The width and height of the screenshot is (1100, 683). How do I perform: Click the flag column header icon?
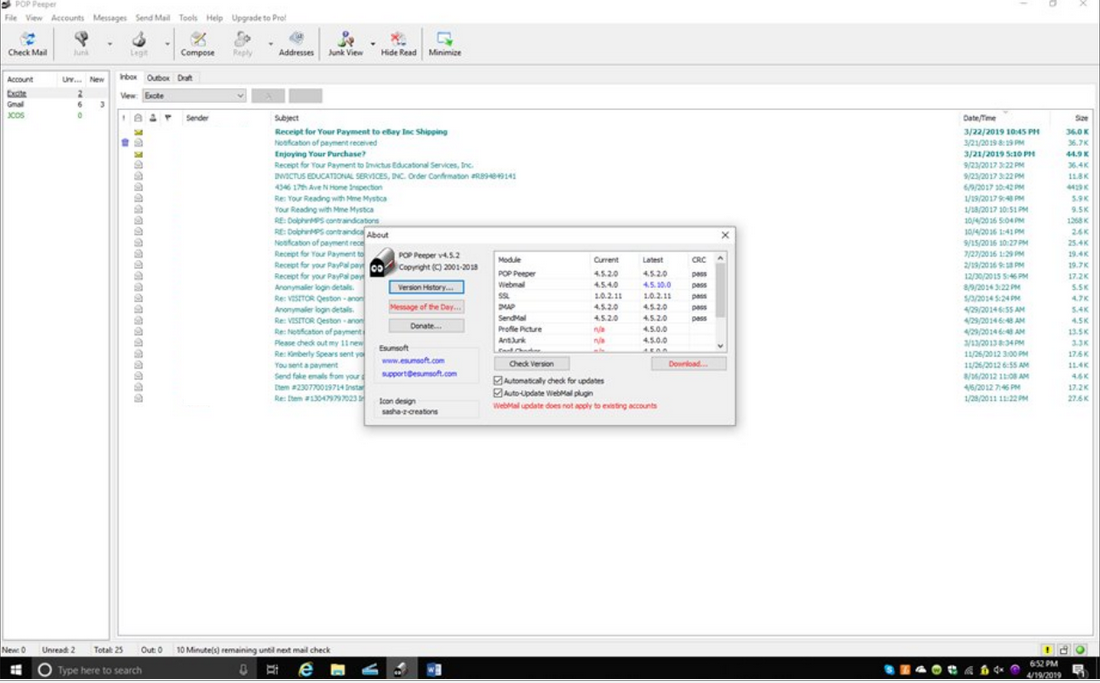(x=168, y=118)
